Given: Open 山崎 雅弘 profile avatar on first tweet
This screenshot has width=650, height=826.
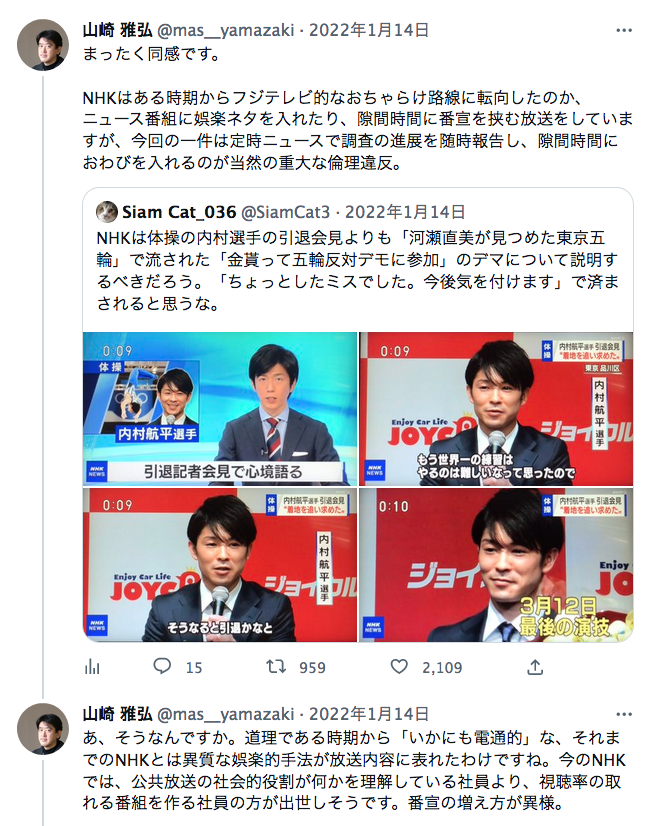Looking at the screenshot, I should point(43,45).
